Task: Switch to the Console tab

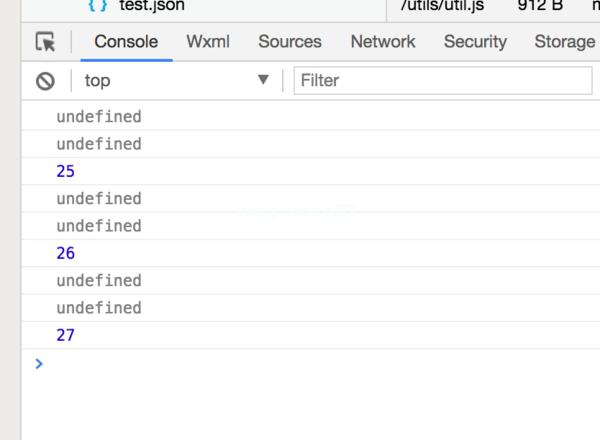Action: (126, 42)
